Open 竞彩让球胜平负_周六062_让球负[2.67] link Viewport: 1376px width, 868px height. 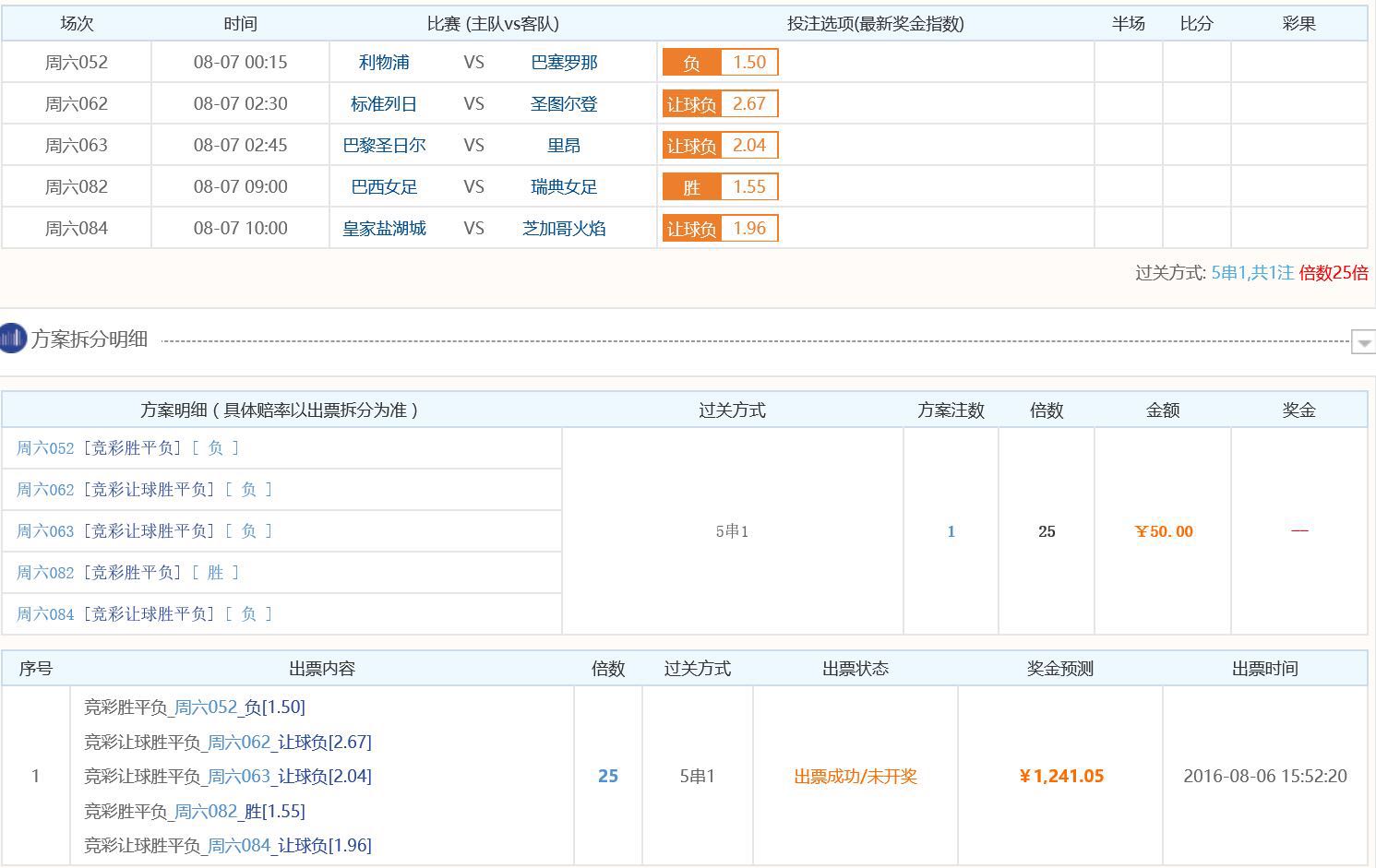click(225, 742)
